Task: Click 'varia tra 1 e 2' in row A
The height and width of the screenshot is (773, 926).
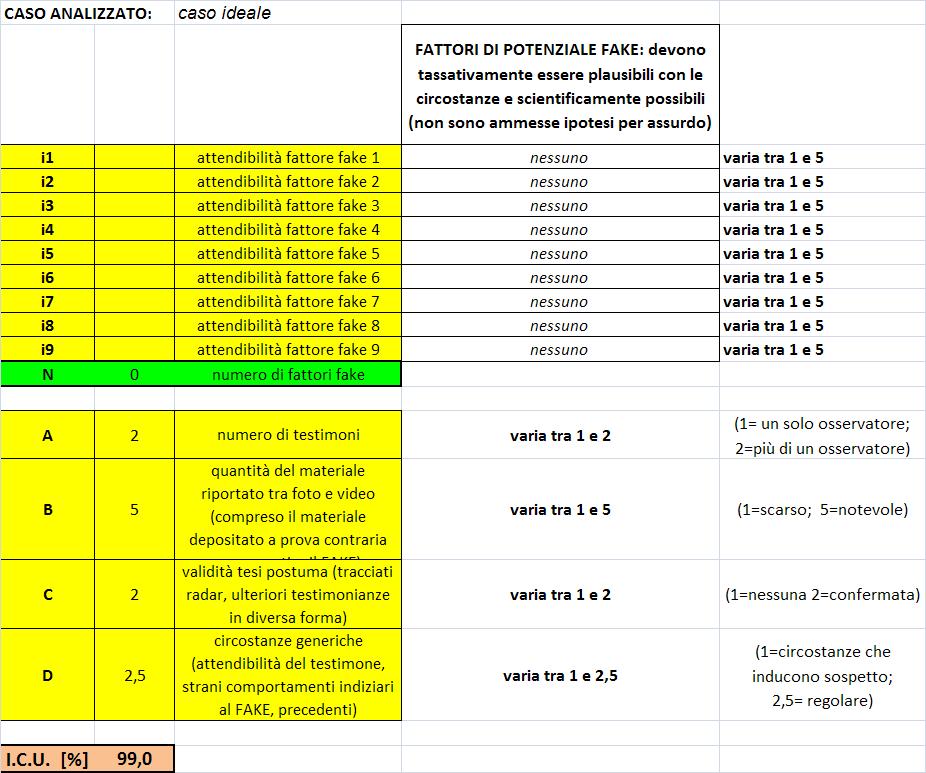Action: coord(560,436)
